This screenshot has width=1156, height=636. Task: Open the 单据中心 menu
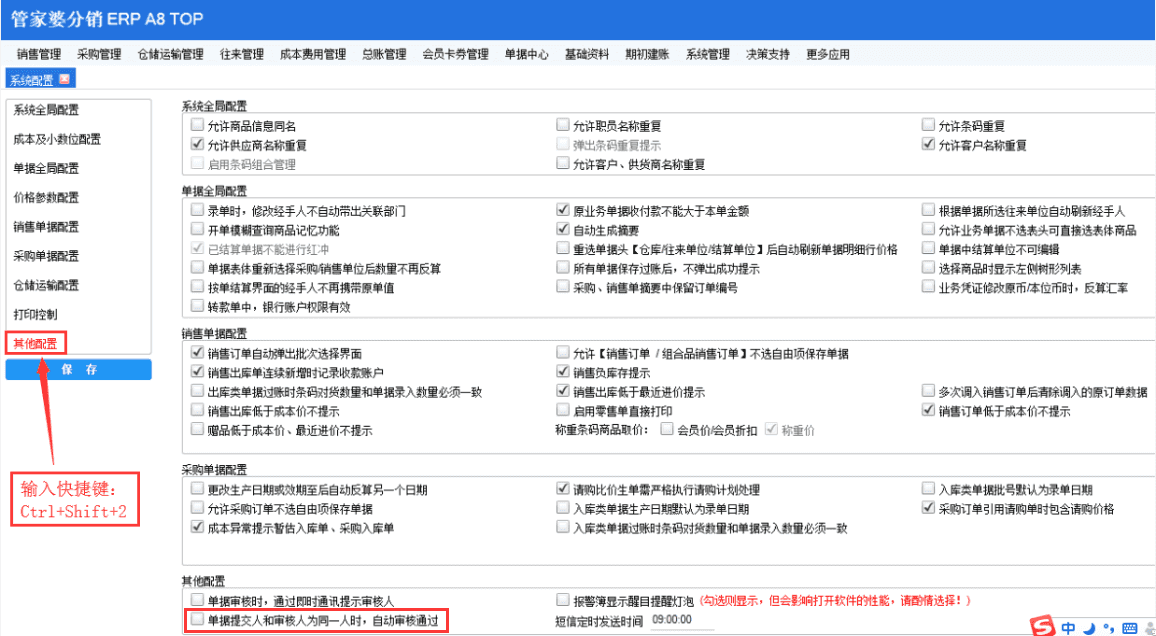[526, 54]
